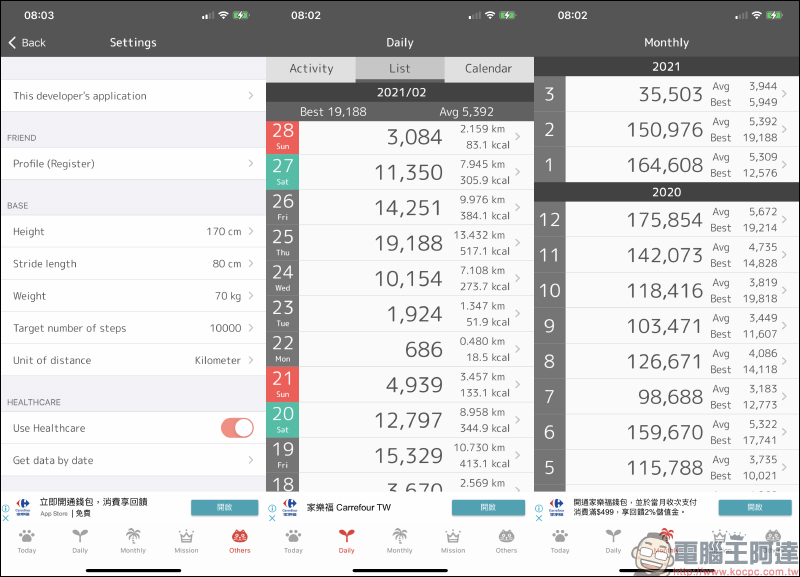Edit Weight 70 kg setting

133,295
